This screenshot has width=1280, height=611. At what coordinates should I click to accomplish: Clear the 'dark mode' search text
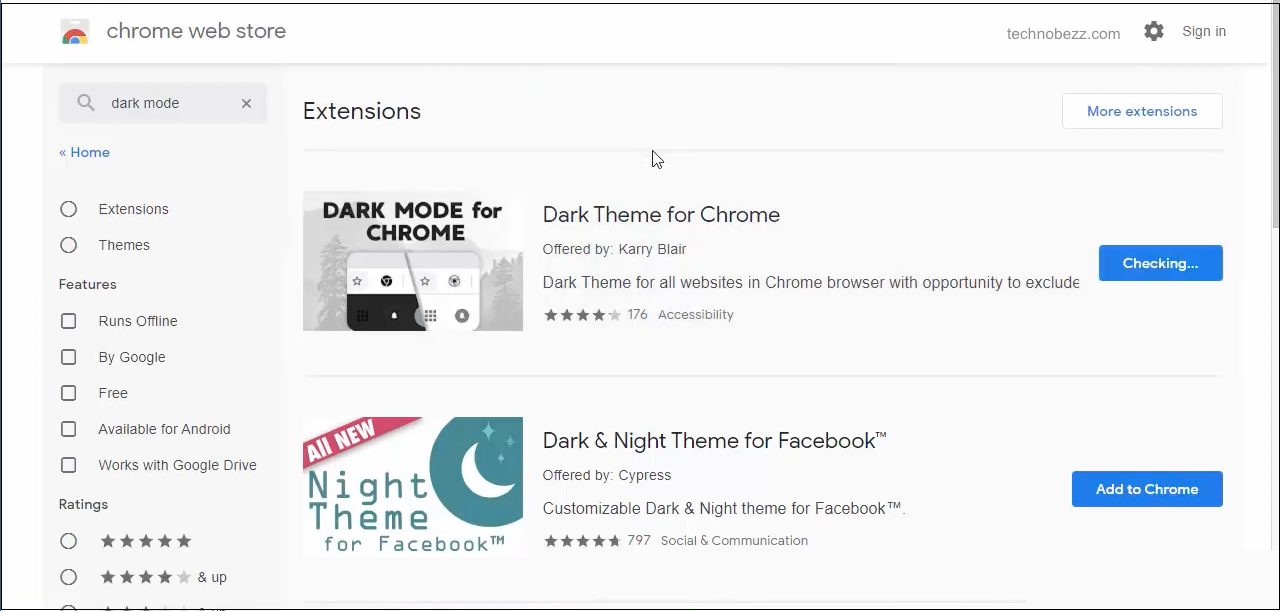pos(246,103)
